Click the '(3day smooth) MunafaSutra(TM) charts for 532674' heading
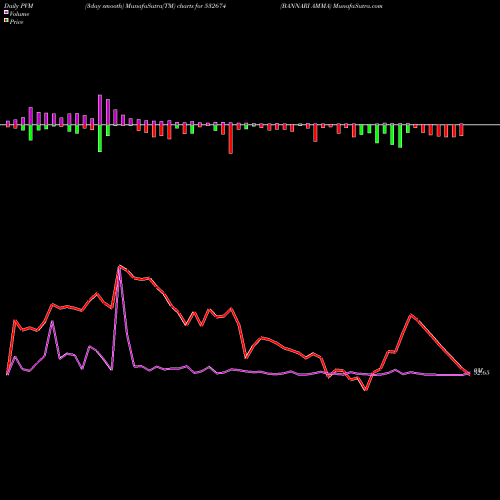 [x=155, y=6]
